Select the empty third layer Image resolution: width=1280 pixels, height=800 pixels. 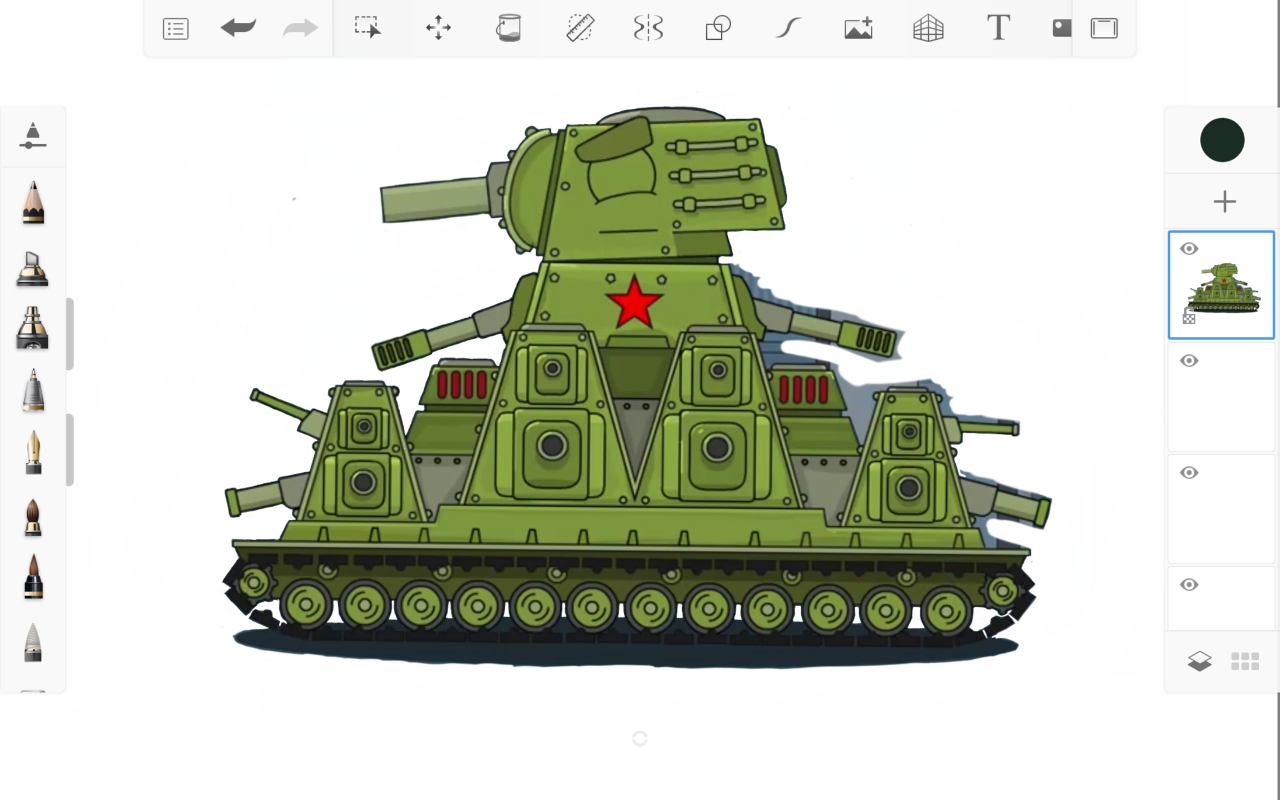pos(1222,509)
